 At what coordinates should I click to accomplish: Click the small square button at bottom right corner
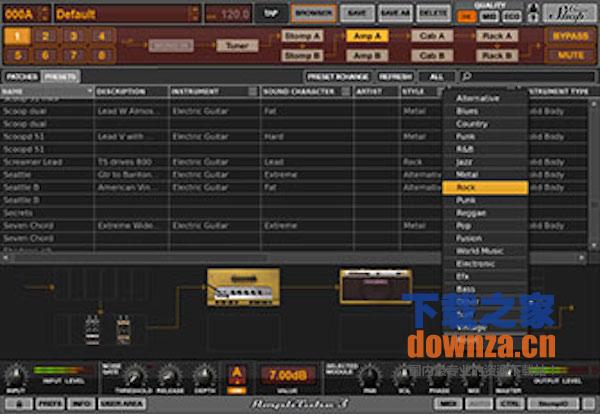589,403
